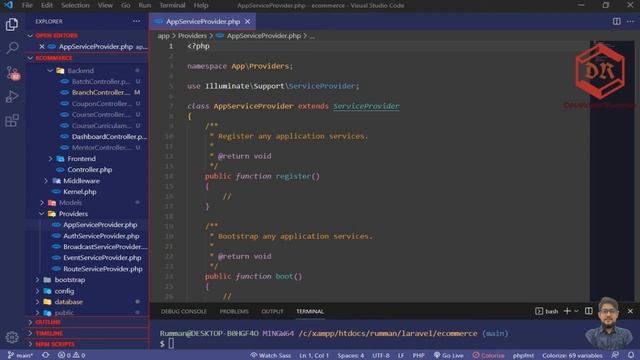Click the Providers breadcrumb segment

tap(192, 36)
